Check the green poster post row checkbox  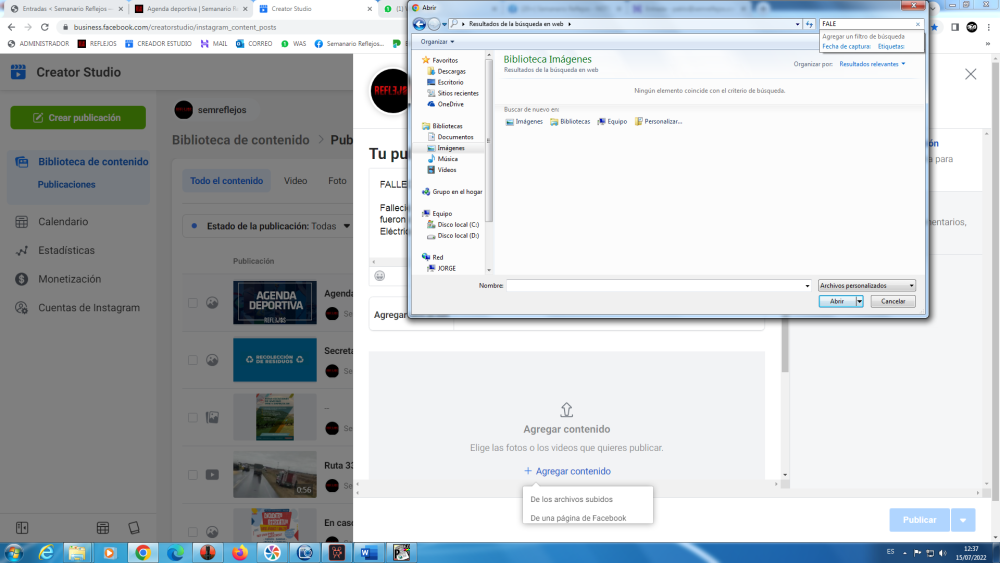193,418
